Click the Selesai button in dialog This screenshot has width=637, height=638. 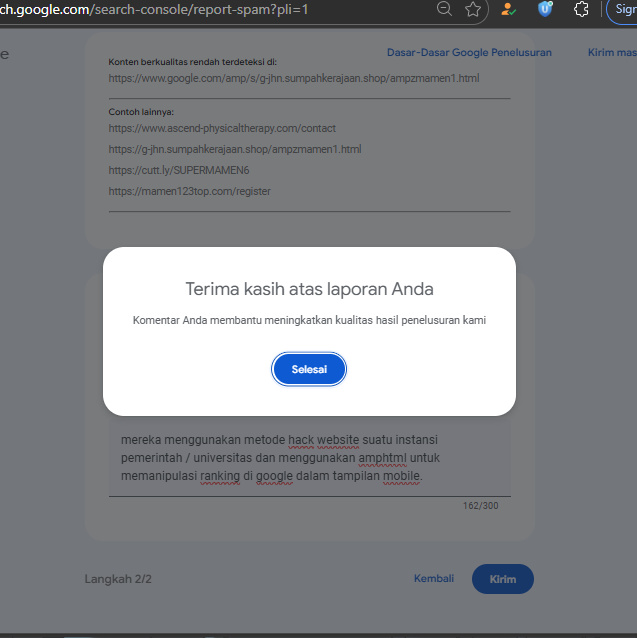[309, 369]
